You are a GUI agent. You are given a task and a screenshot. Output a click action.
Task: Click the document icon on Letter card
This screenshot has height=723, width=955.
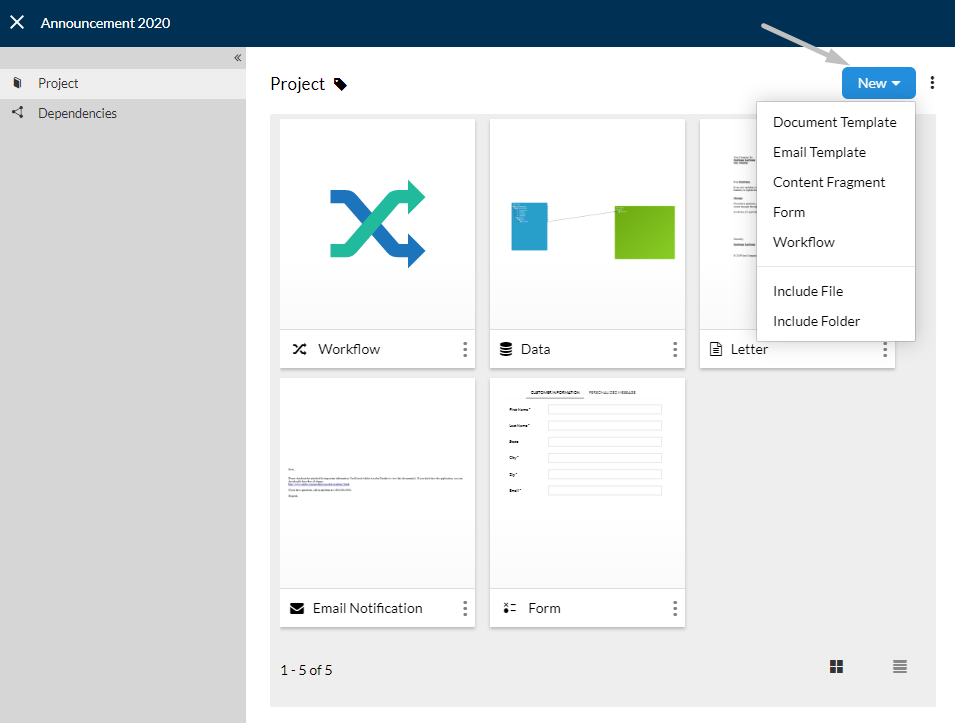[716, 349]
